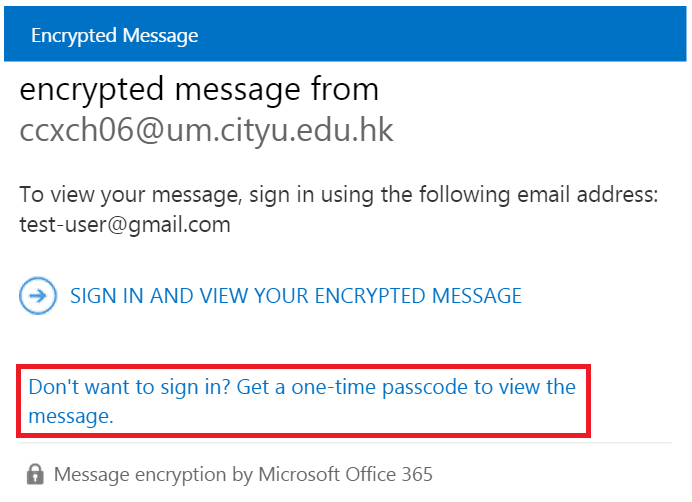
Task: Click the empty area of the blue header bar
Action: pyautogui.click(x=450, y=36)
